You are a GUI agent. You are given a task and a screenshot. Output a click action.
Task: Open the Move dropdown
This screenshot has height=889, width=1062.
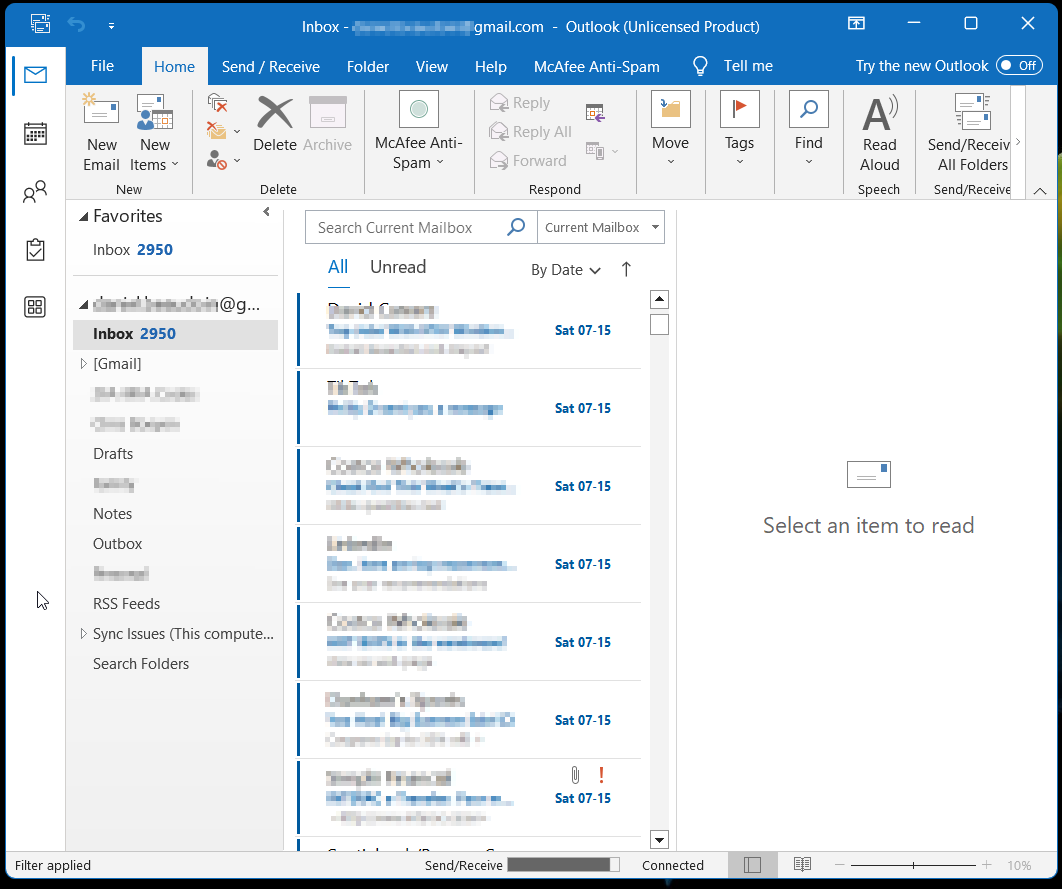point(671,131)
